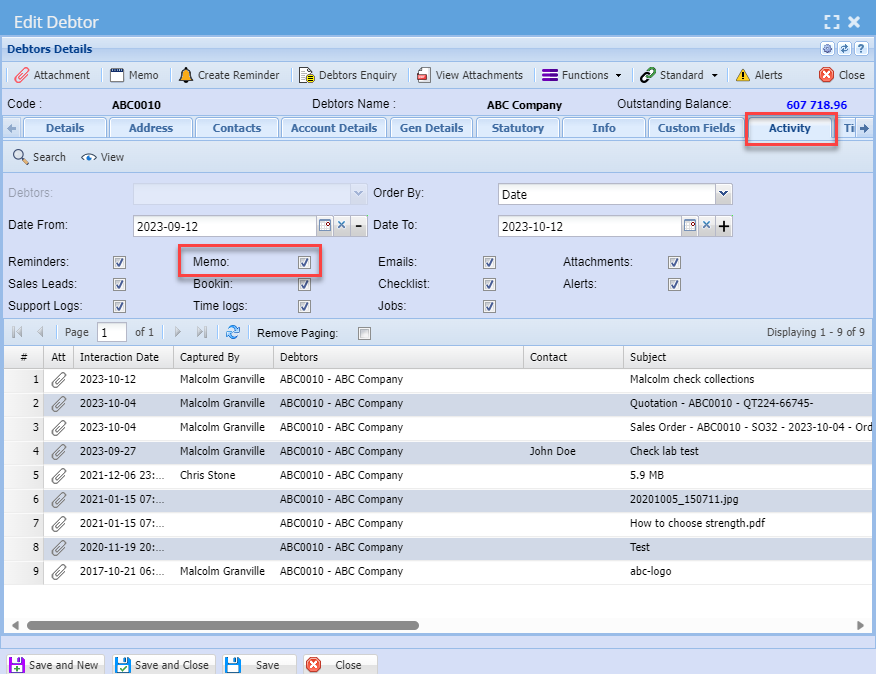Click the Attachment paperclip toolbar icon
The image size is (876, 674).
[21, 75]
